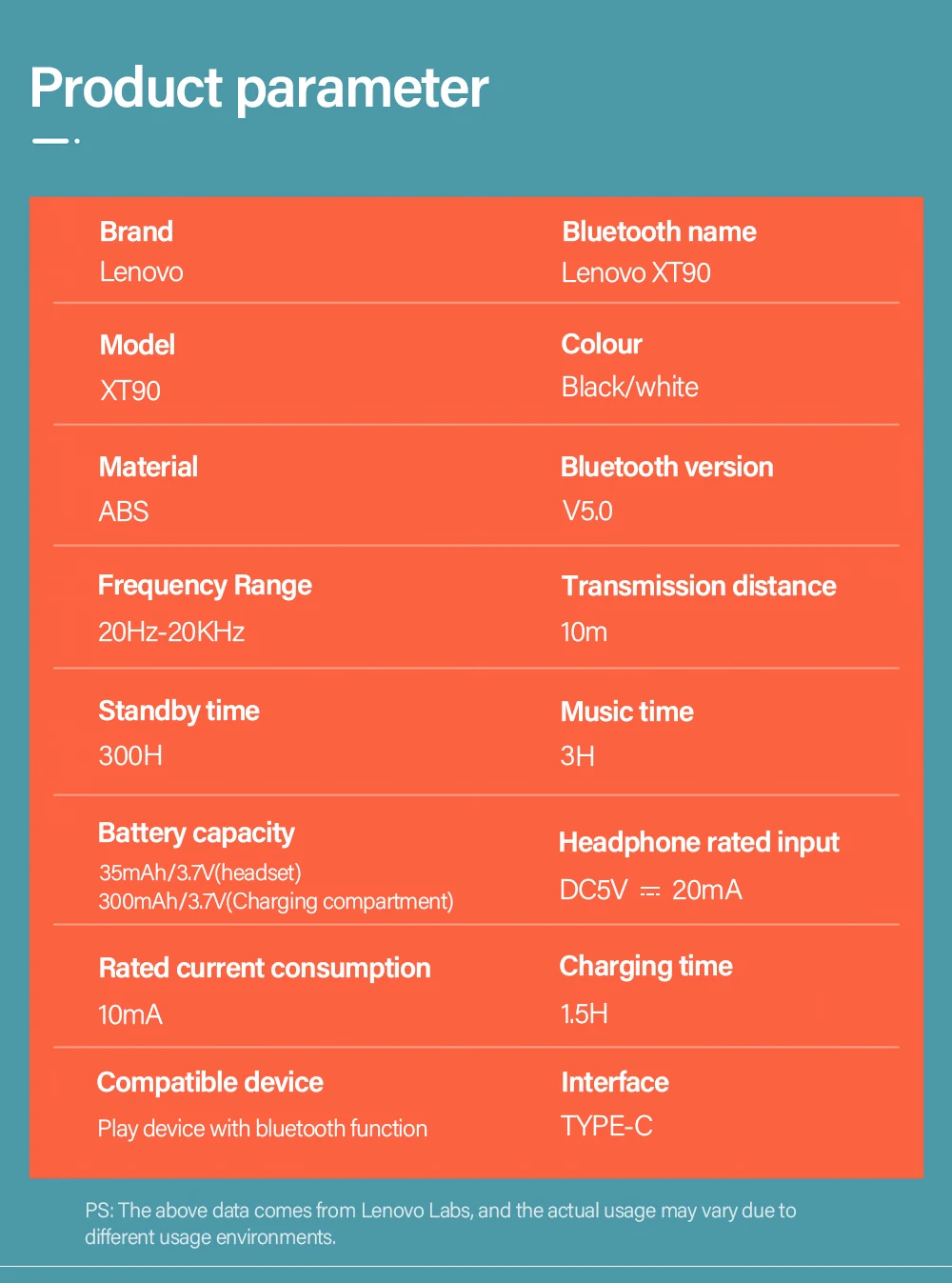Click the "Rated current consumption" label
The width and height of the screenshot is (952, 1283).
[265, 968]
